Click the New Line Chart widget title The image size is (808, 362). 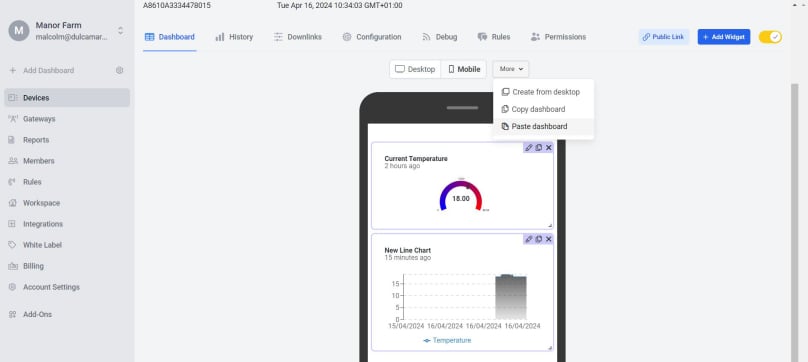pyautogui.click(x=408, y=251)
